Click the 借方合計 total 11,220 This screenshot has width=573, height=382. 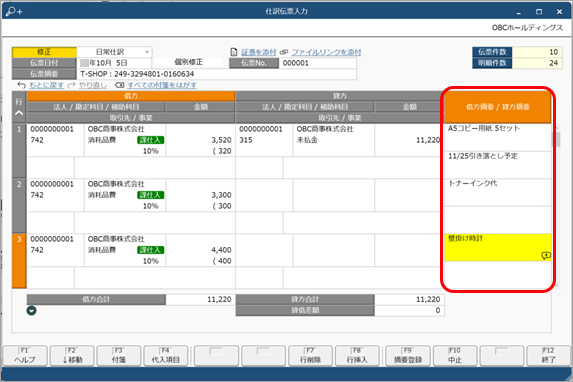pos(200,299)
